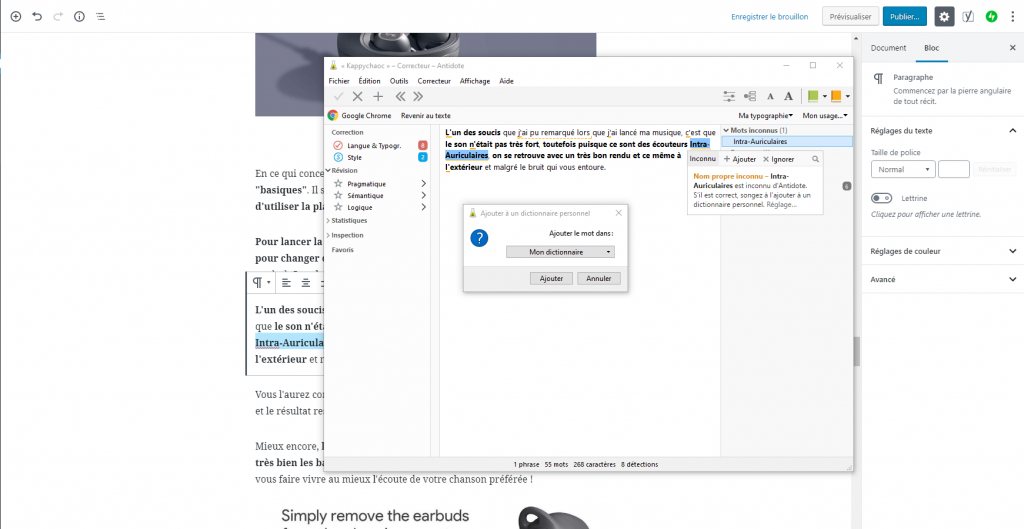1024x529 pixels.
Task: Go to the next detection double-arrow
Action: click(418, 96)
